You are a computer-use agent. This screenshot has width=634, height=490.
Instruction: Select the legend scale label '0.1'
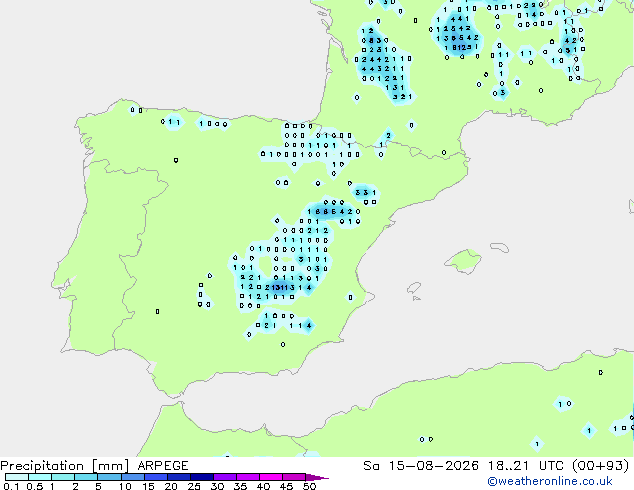11,486
